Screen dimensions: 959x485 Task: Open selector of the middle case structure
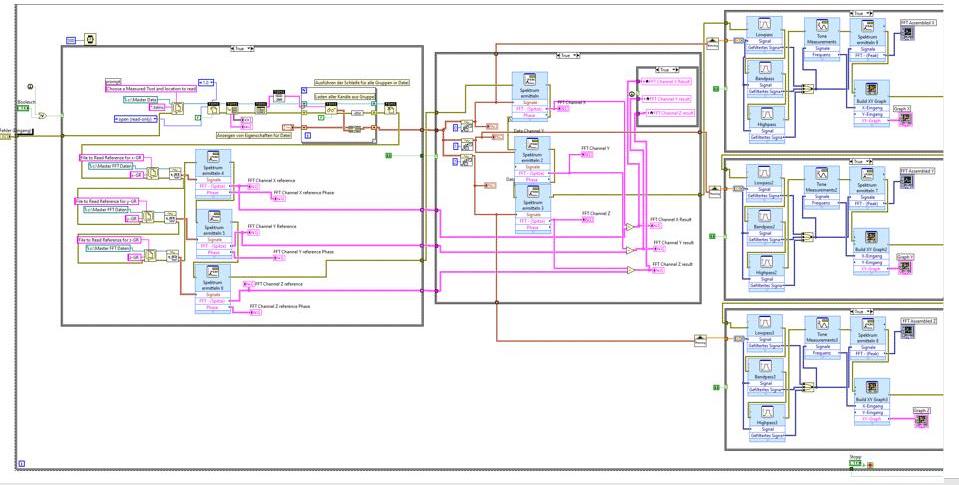(x=567, y=55)
